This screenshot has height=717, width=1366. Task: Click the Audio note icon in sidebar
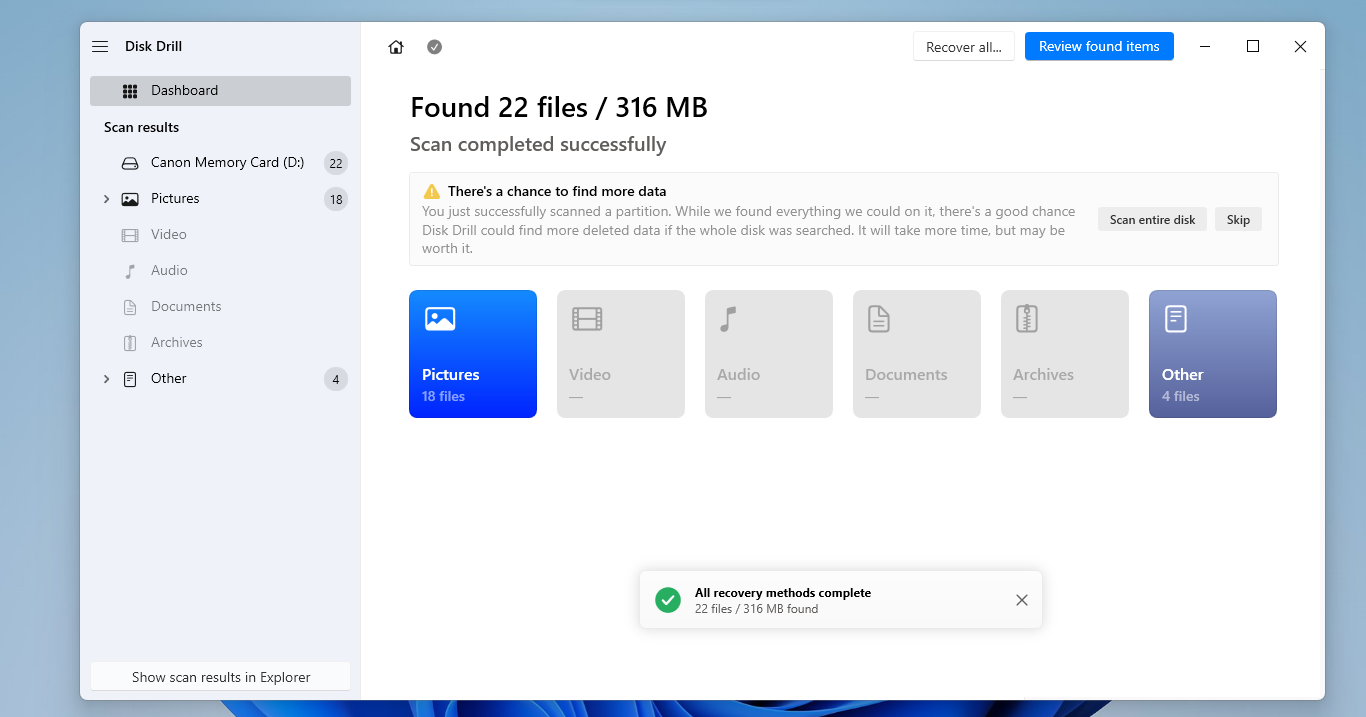coord(130,271)
